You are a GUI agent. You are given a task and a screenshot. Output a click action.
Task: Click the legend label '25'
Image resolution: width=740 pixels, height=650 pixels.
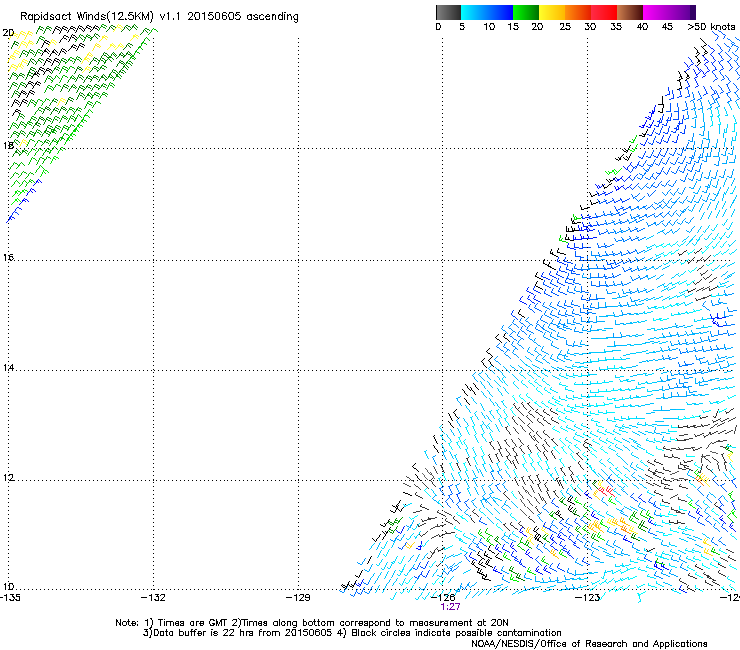[x=565, y=27]
